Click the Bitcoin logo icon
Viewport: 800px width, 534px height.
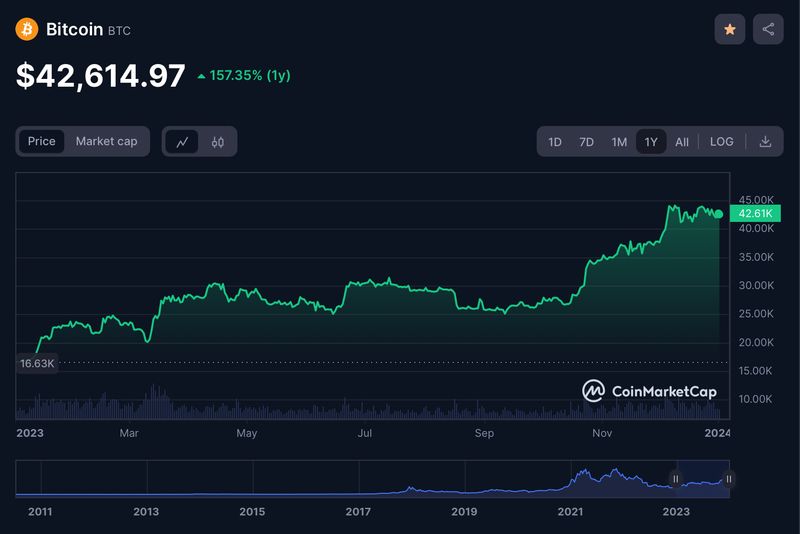coord(27,29)
